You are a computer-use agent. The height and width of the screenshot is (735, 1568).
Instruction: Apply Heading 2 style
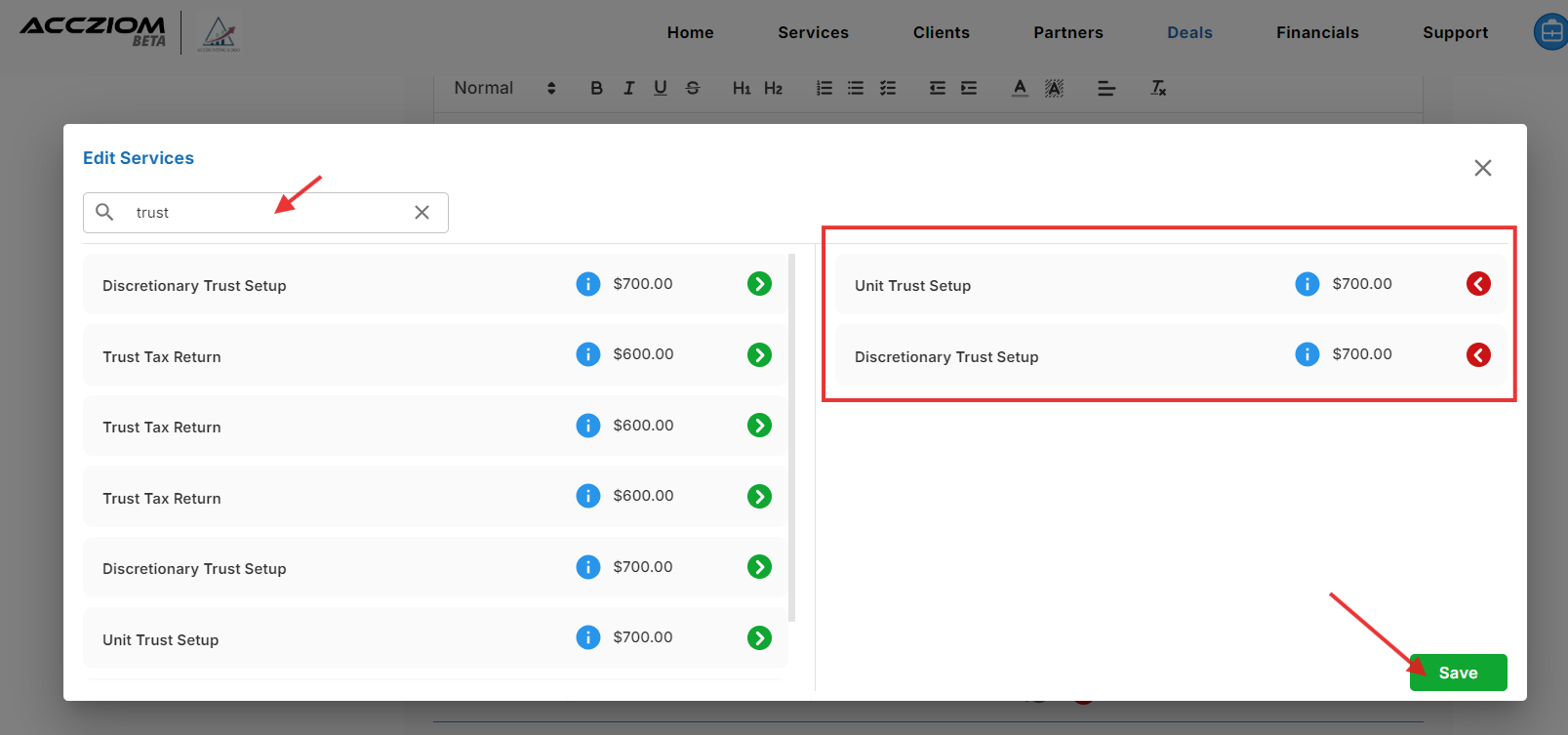(x=773, y=88)
